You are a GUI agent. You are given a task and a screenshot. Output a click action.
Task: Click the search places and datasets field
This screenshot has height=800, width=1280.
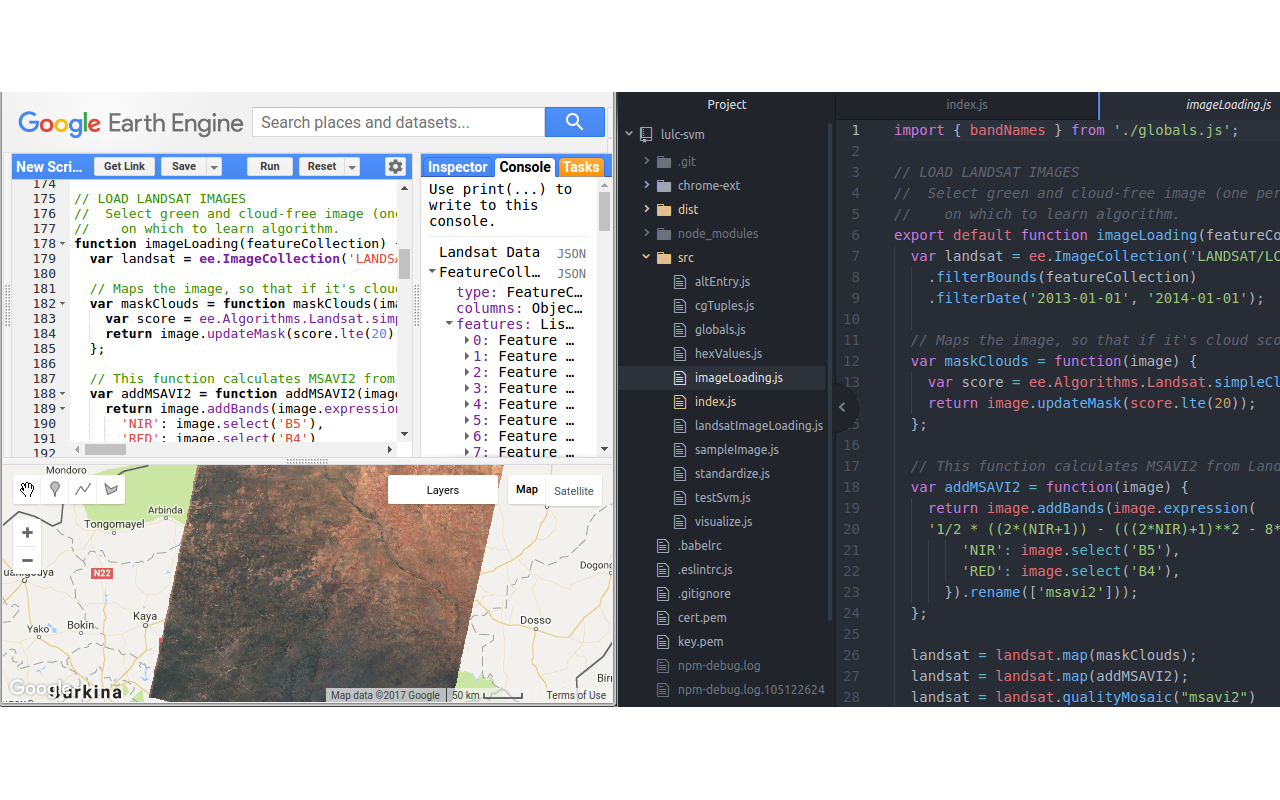pyautogui.click(x=398, y=122)
